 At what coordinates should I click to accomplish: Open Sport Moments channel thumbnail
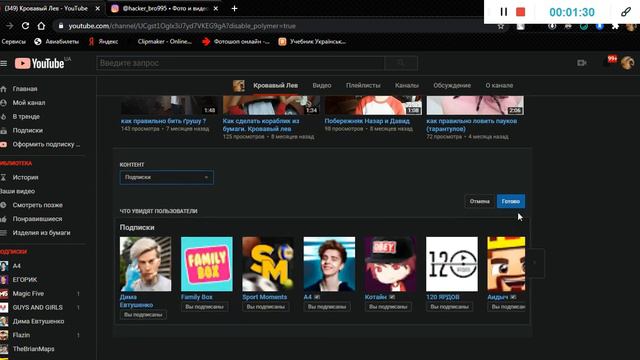pyautogui.click(x=268, y=264)
